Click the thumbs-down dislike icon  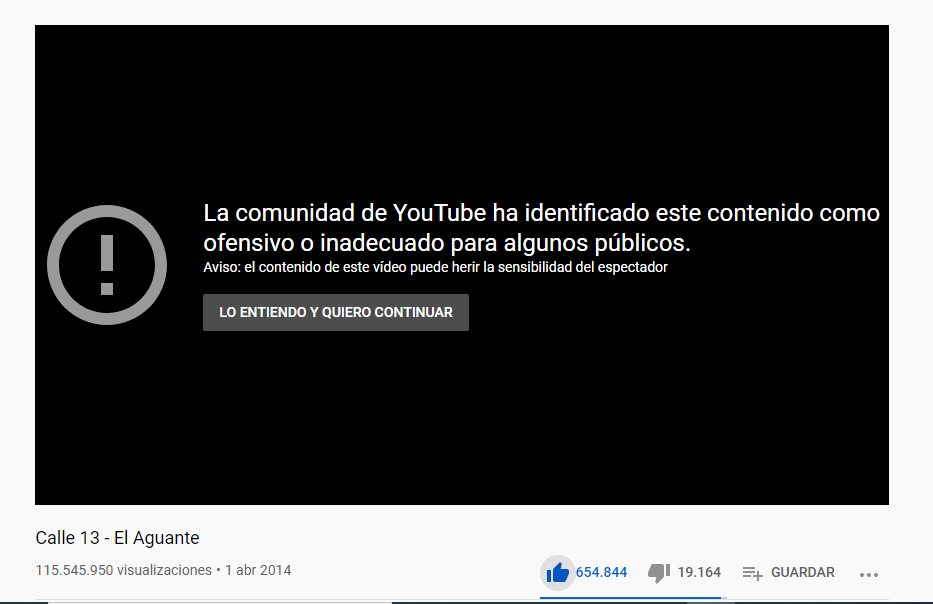click(x=659, y=573)
